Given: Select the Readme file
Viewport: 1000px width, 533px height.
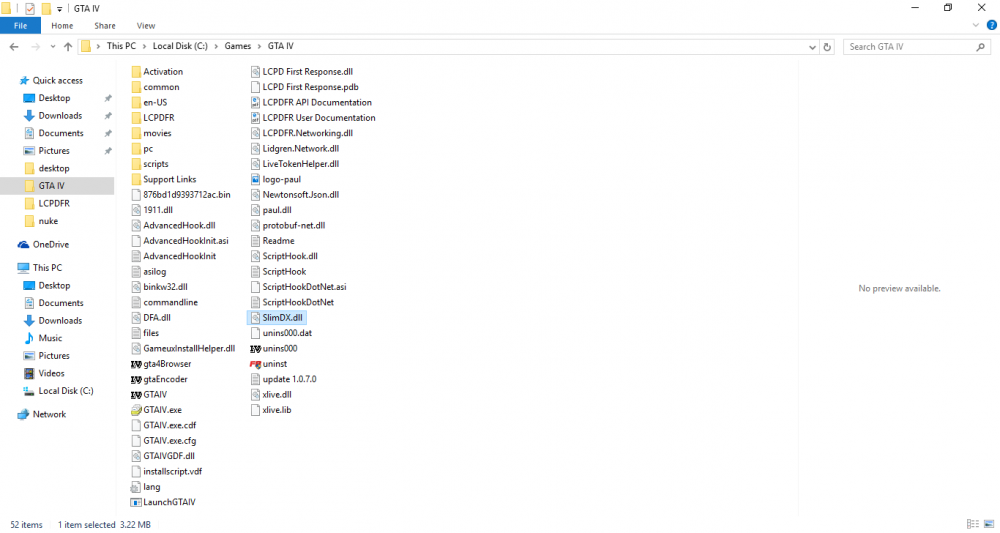Looking at the screenshot, I should (272, 241).
